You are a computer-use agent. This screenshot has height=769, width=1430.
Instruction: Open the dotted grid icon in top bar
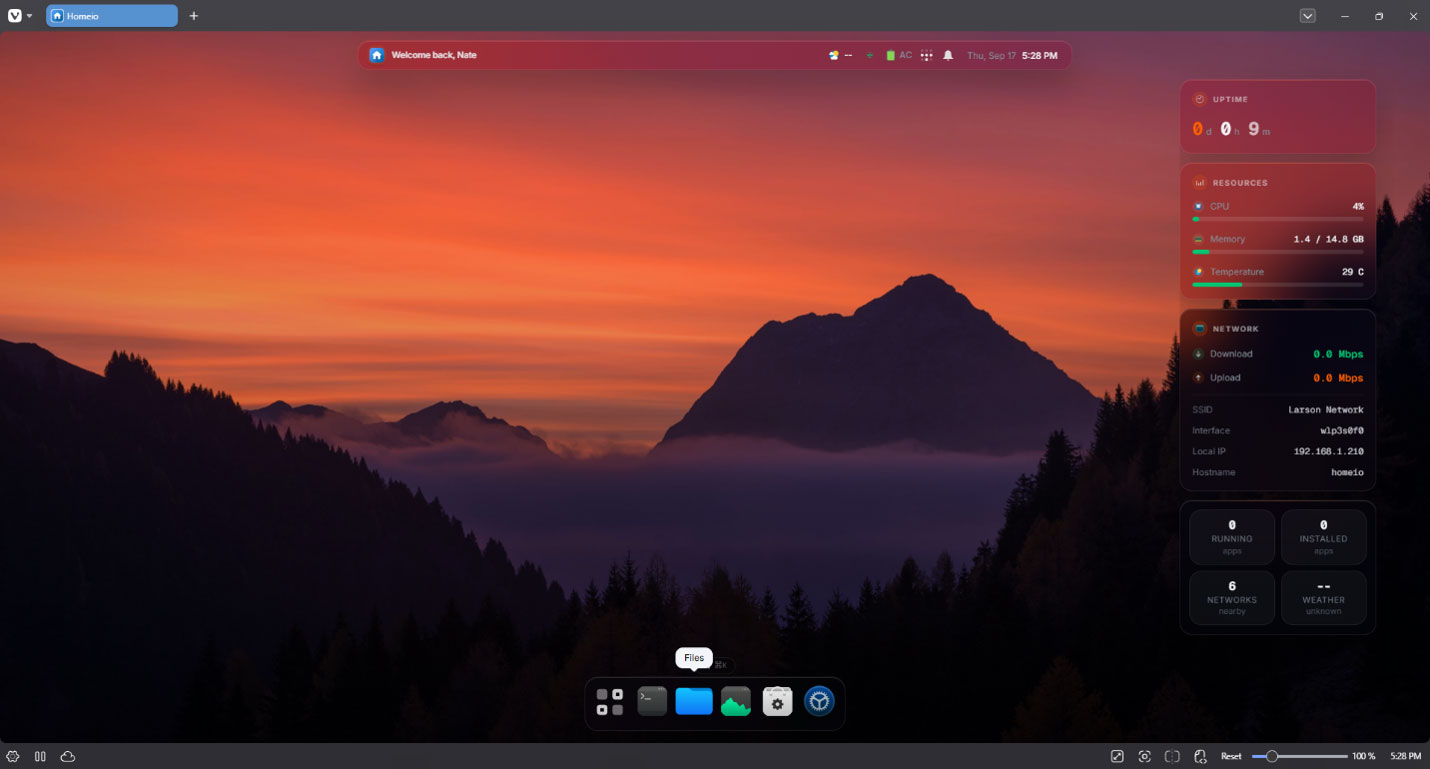927,55
